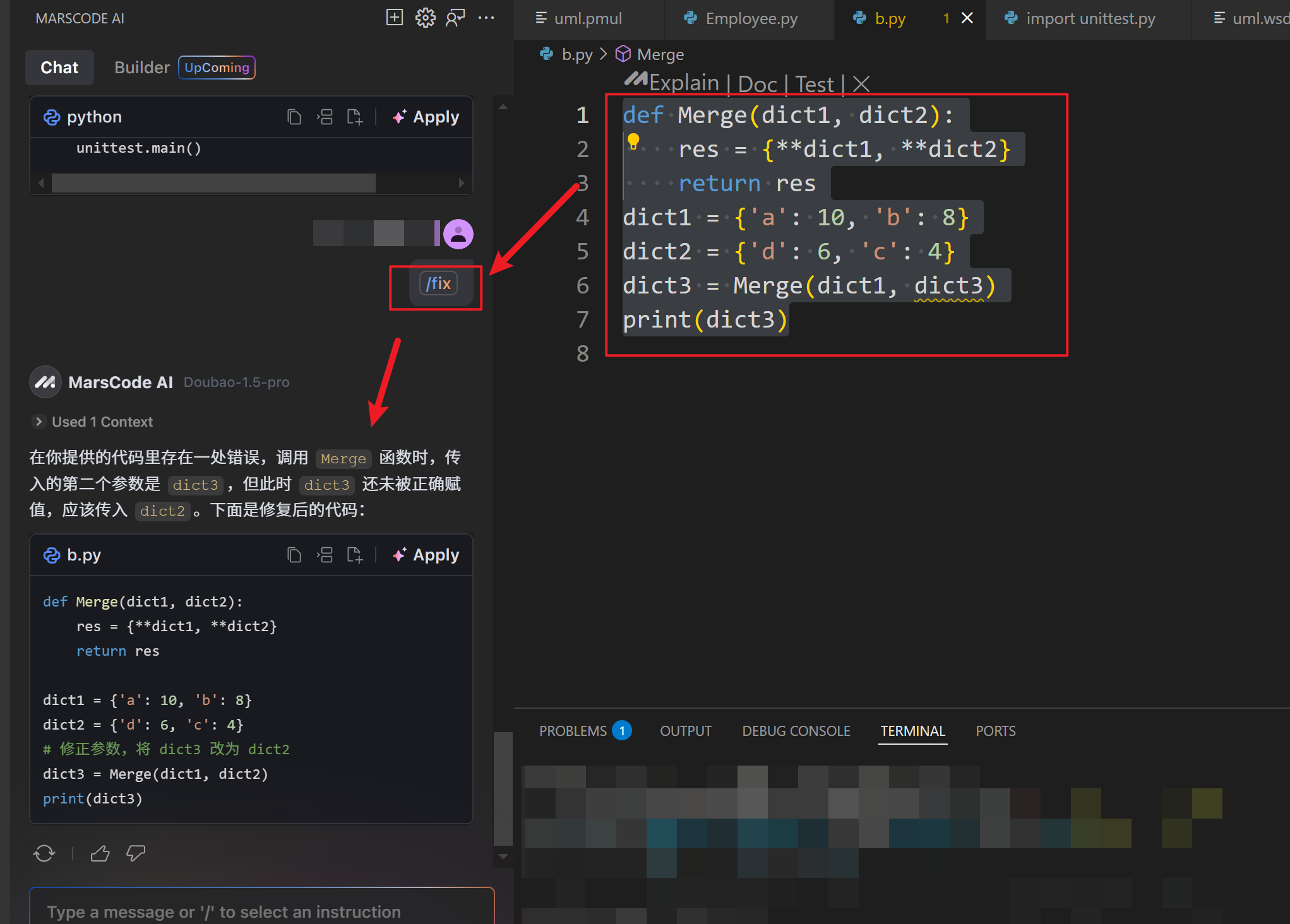Click the thumbs up feedback icon
Image resolution: width=1290 pixels, height=924 pixels.
click(x=100, y=853)
